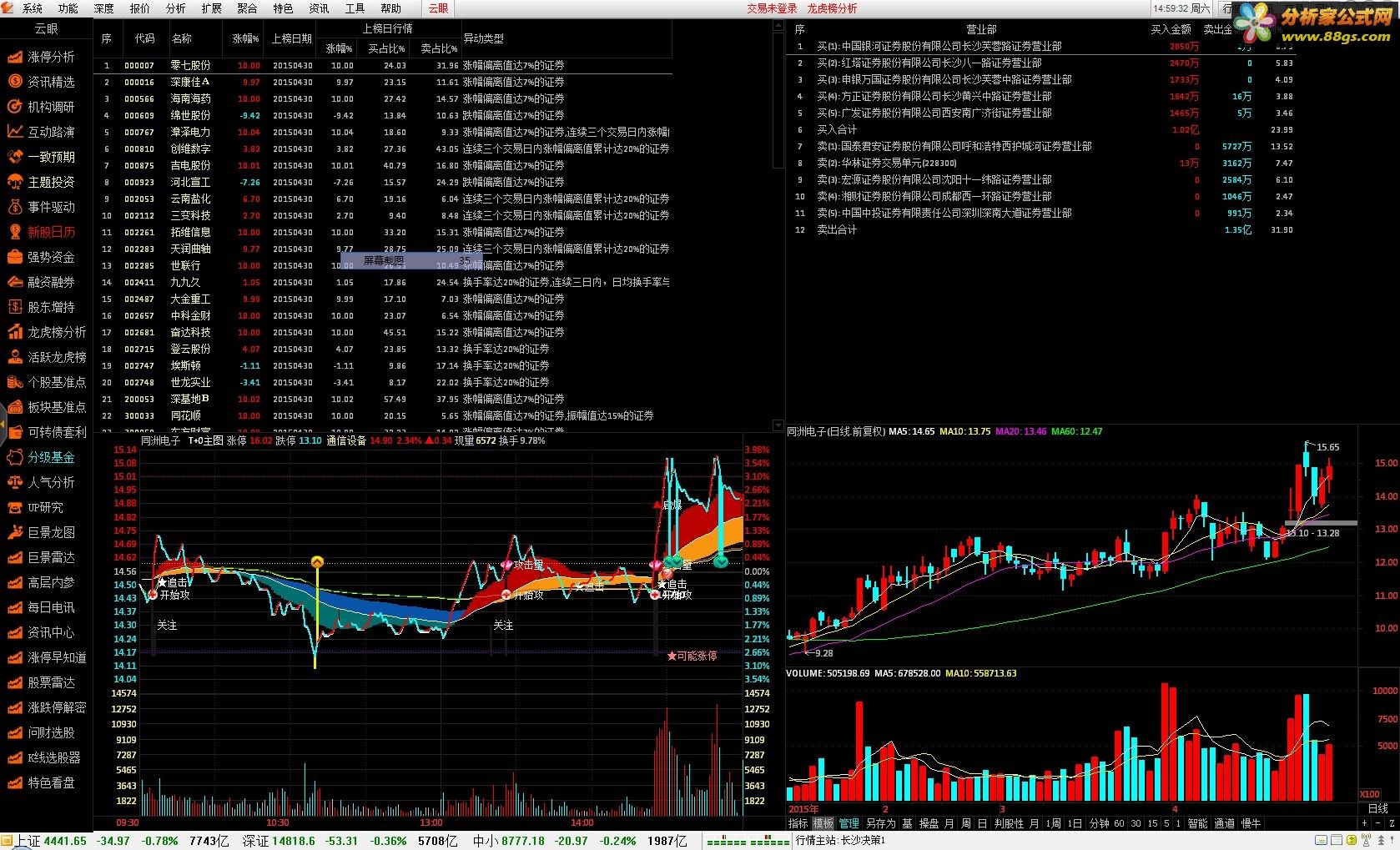The width and height of the screenshot is (1400, 850).
Task: Sort the table by the 上榜日期 column header
Action: tap(292, 38)
